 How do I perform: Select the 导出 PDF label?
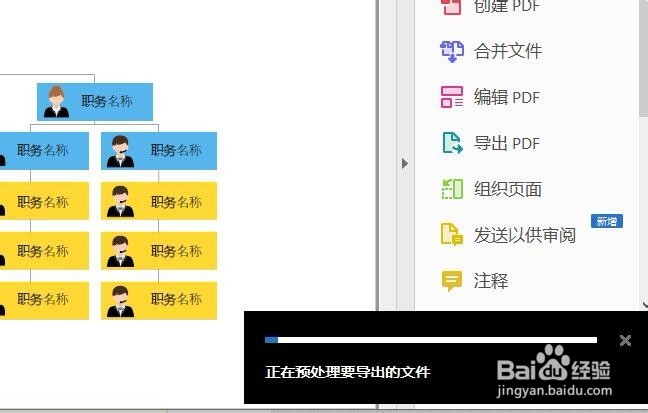[x=507, y=143]
